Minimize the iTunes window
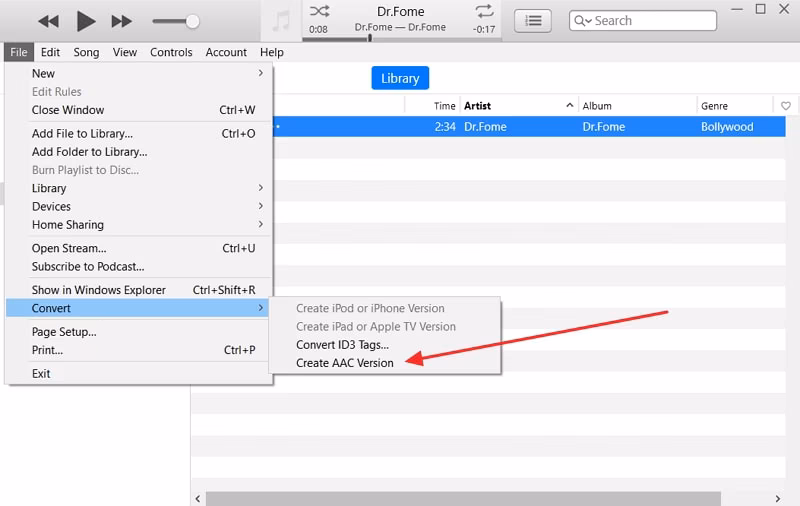 point(737,9)
